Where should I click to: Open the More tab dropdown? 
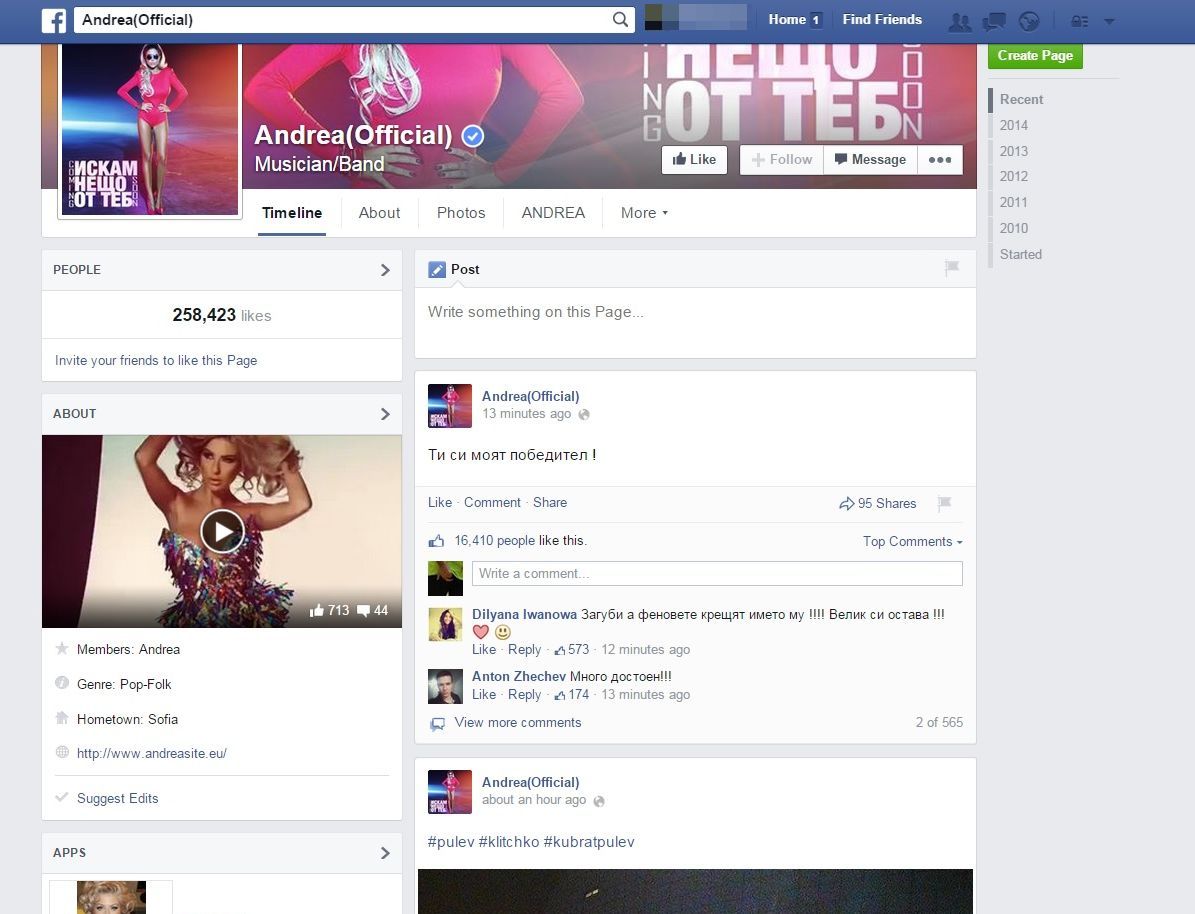click(644, 213)
